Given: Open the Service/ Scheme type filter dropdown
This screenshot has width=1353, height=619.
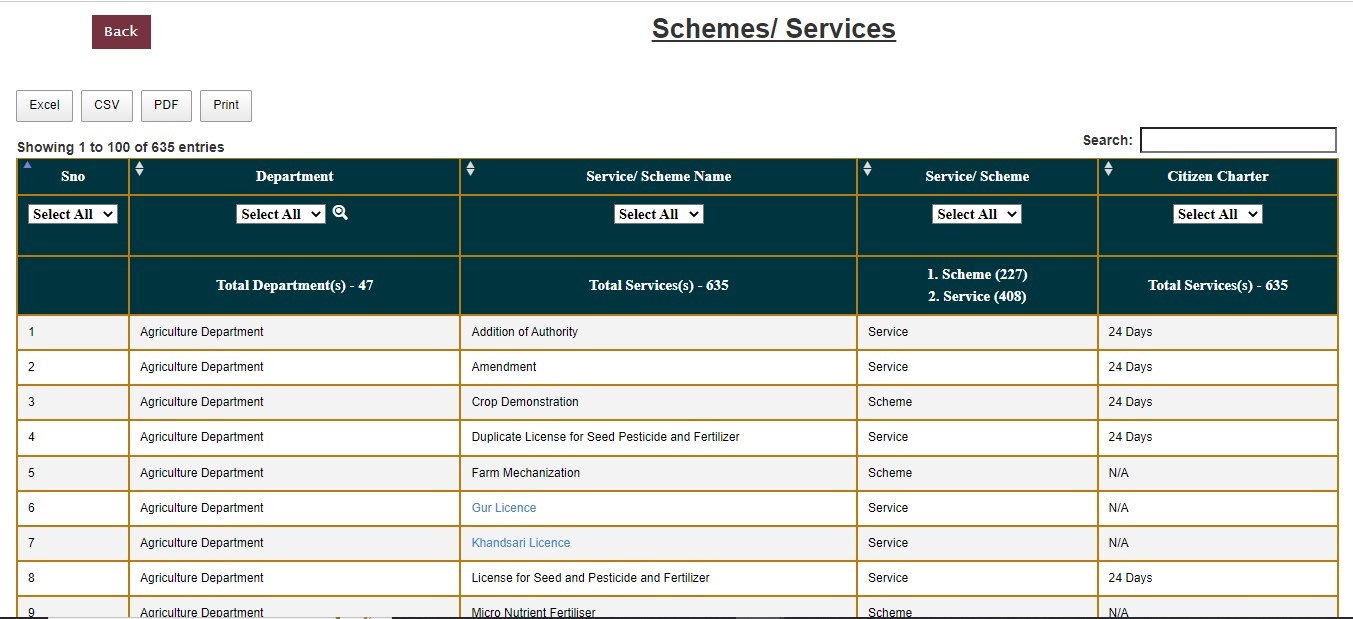Looking at the screenshot, I should [x=977, y=214].
